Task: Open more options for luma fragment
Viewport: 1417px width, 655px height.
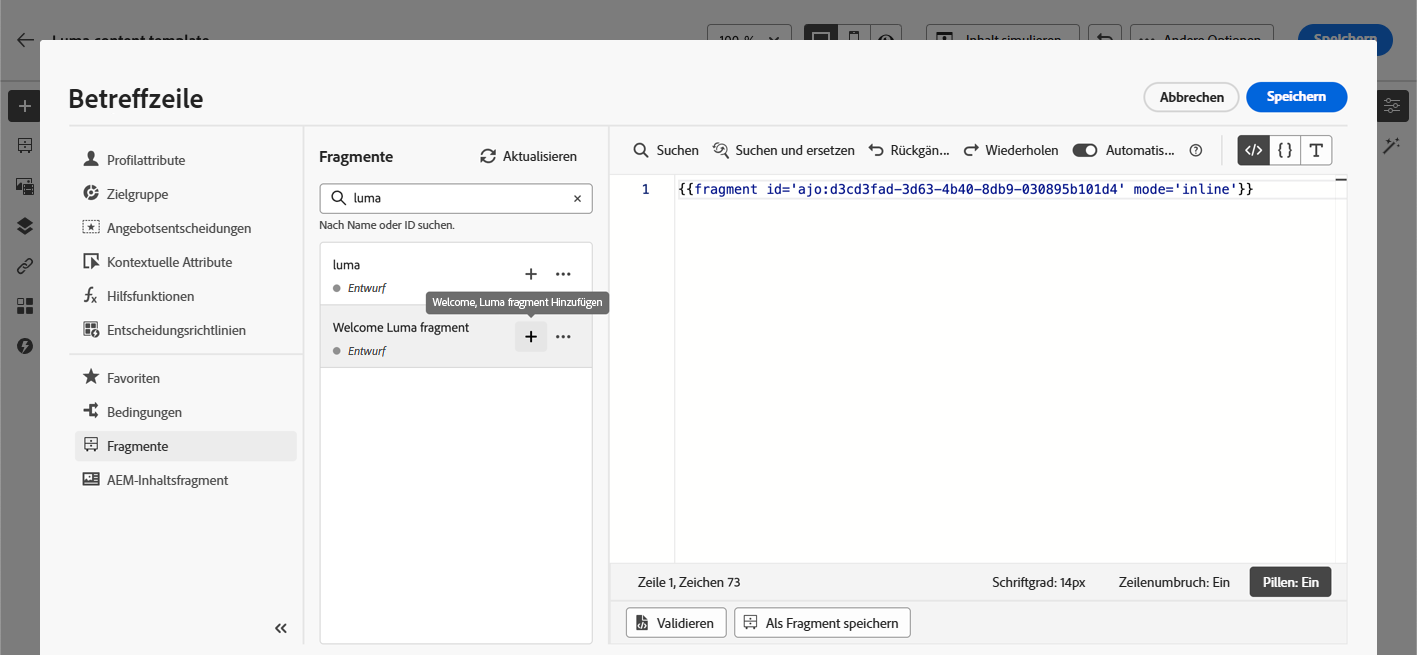Action: (563, 274)
